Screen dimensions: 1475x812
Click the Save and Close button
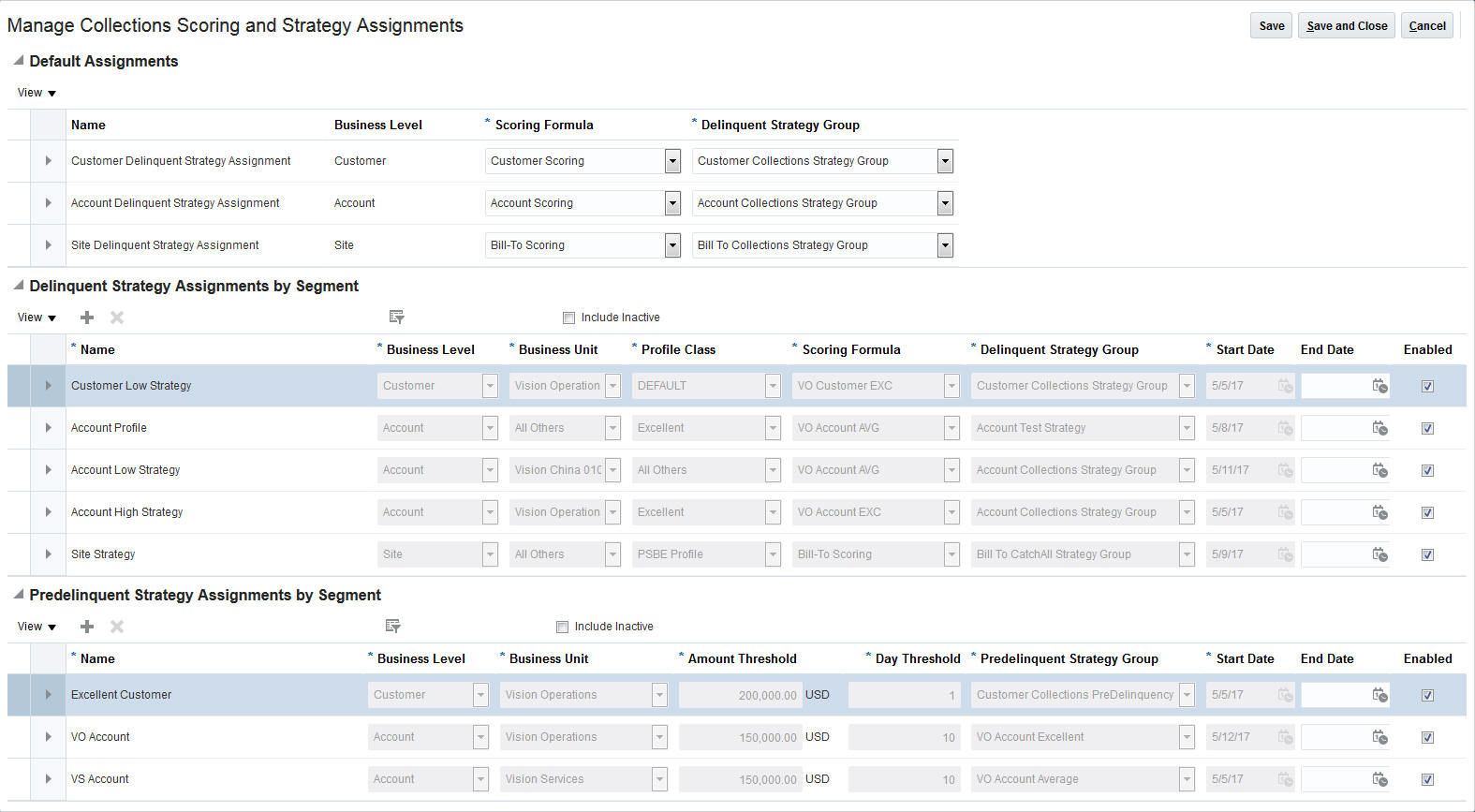click(x=1347, y=26)
